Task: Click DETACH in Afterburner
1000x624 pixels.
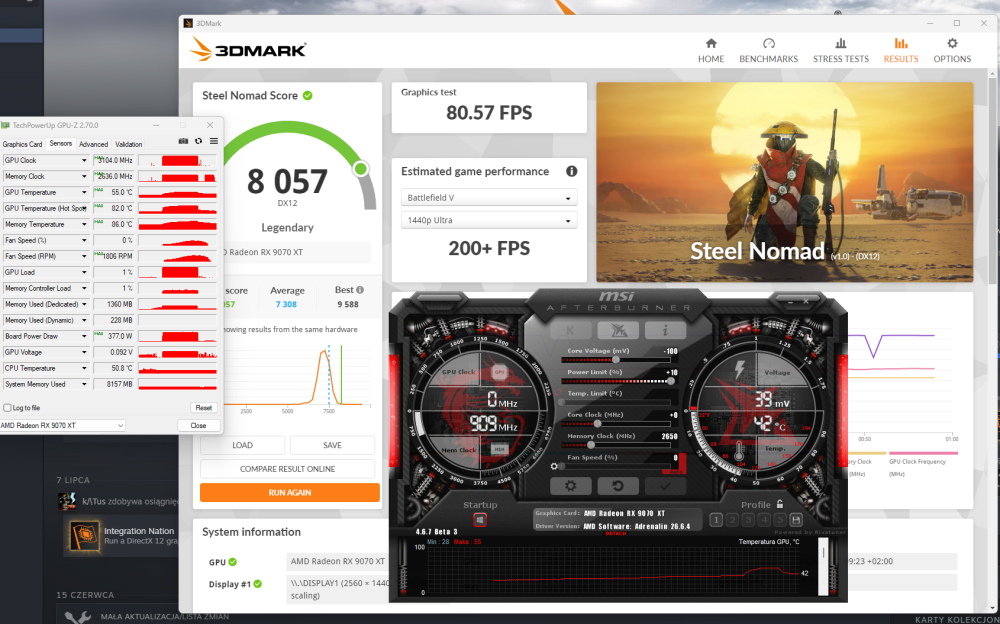Action: pos(615,533)
